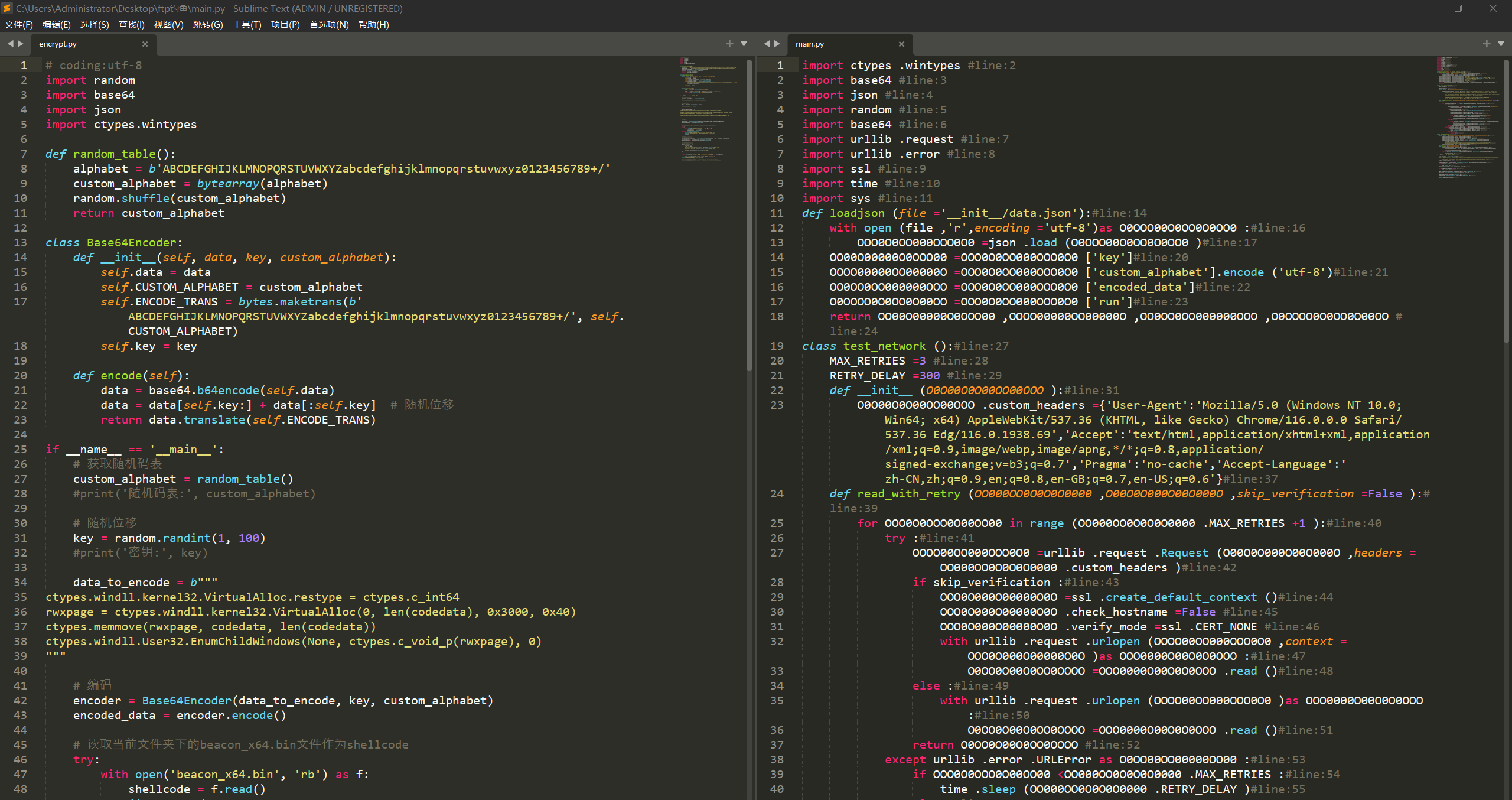Click left pane previous-tab arrow
The width and height of the screenshot is (1512, 800).
pyautogui.click(x=10, y=44)
